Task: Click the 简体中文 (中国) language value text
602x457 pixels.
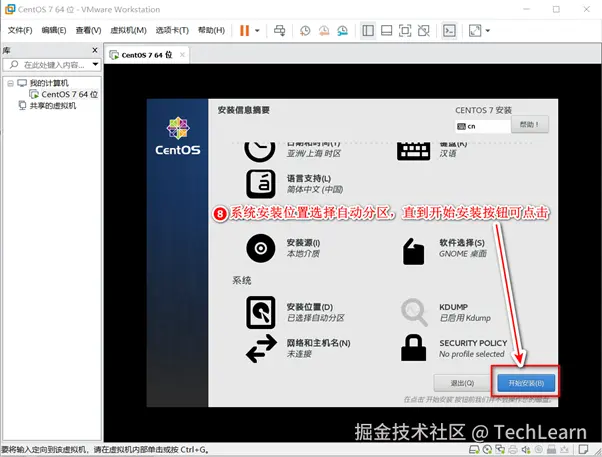Action: click(x=315, y=189)
